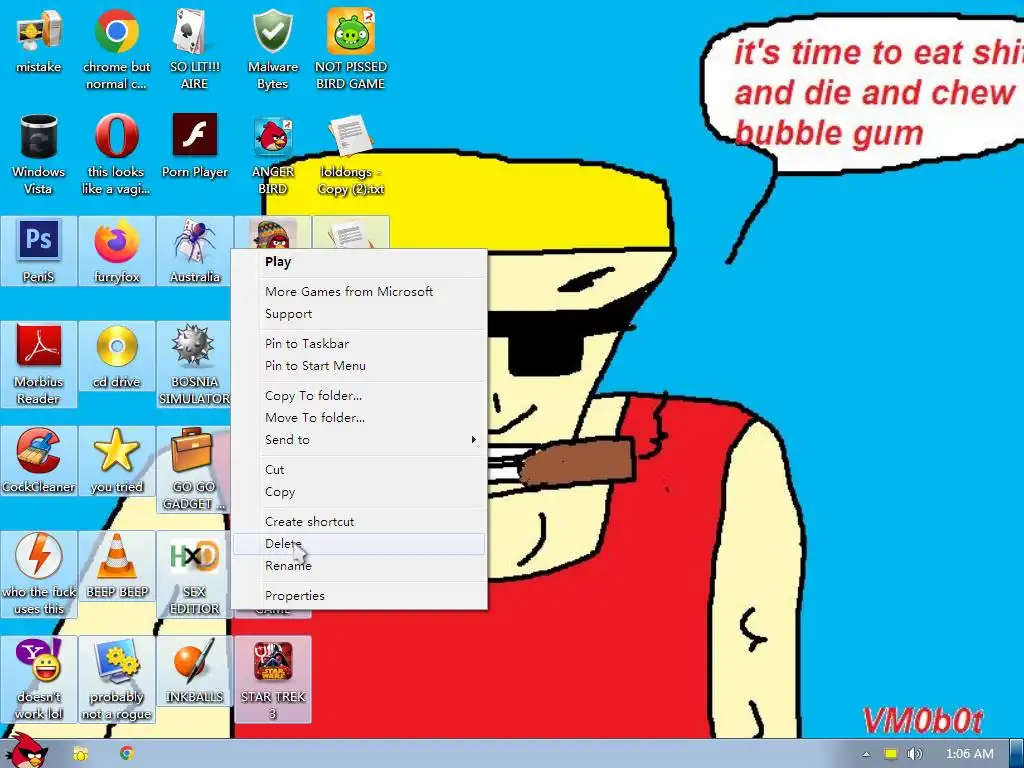Image resolution: width=1024 pixels, height=768 pixels.
Task: Choose Cut from the context menu
Action: click(x=359, y=470)
